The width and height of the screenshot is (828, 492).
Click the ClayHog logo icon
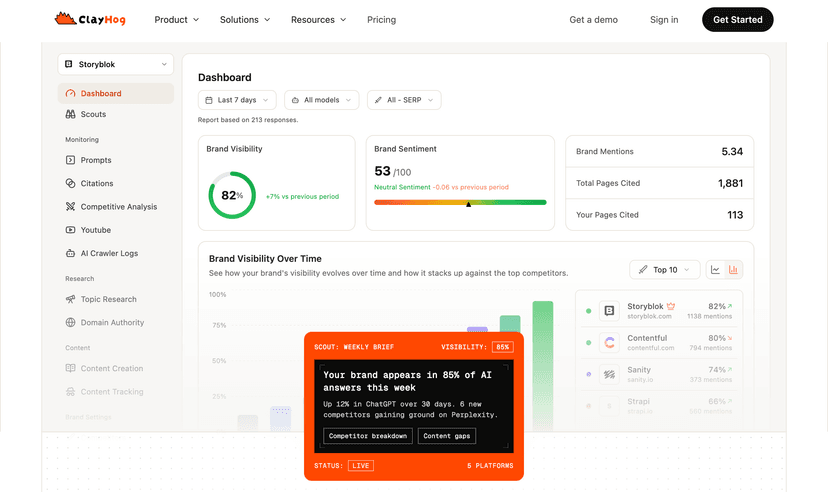pyautogui.click(x=63, y=19)
